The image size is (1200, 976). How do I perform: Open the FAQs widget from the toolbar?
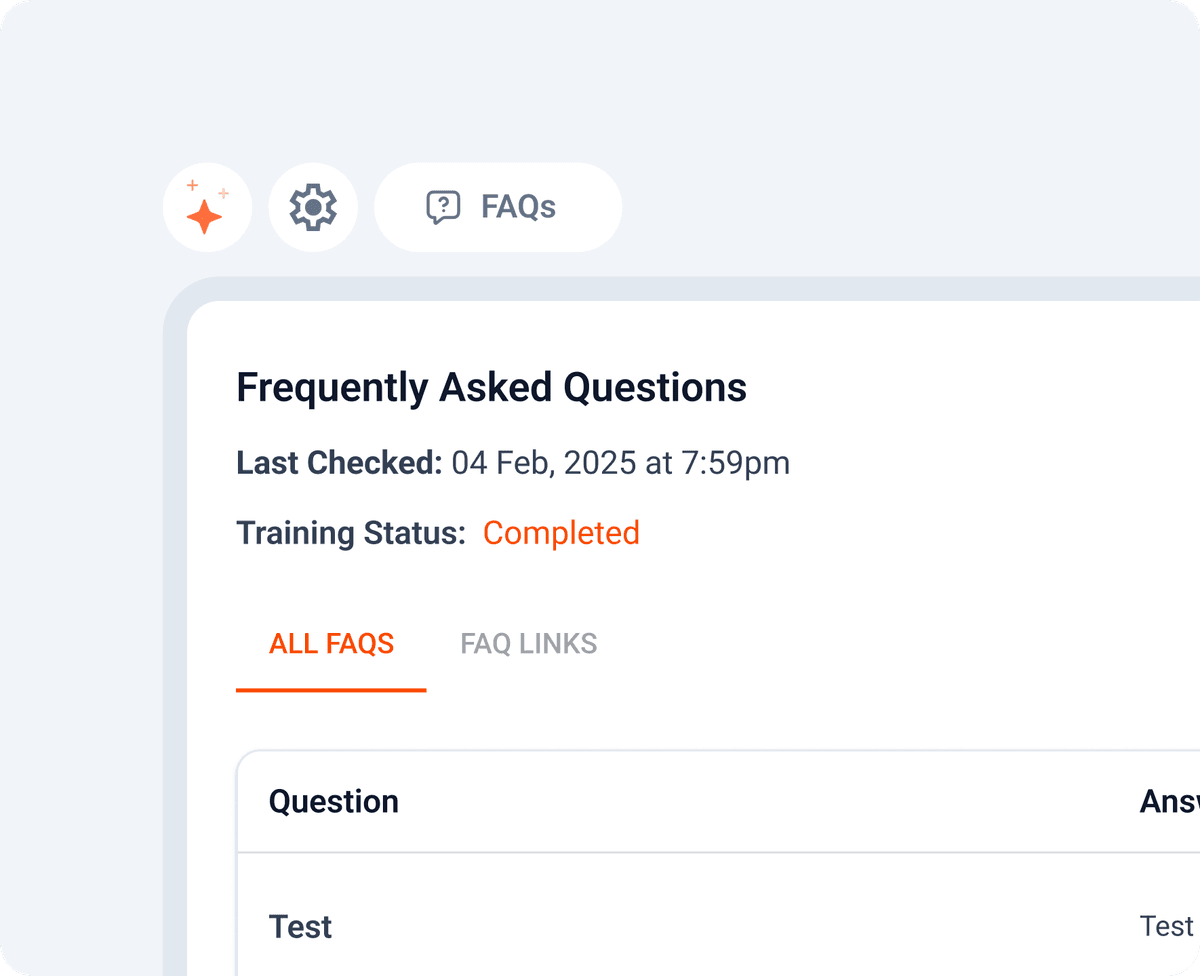(x=497, y=207)
